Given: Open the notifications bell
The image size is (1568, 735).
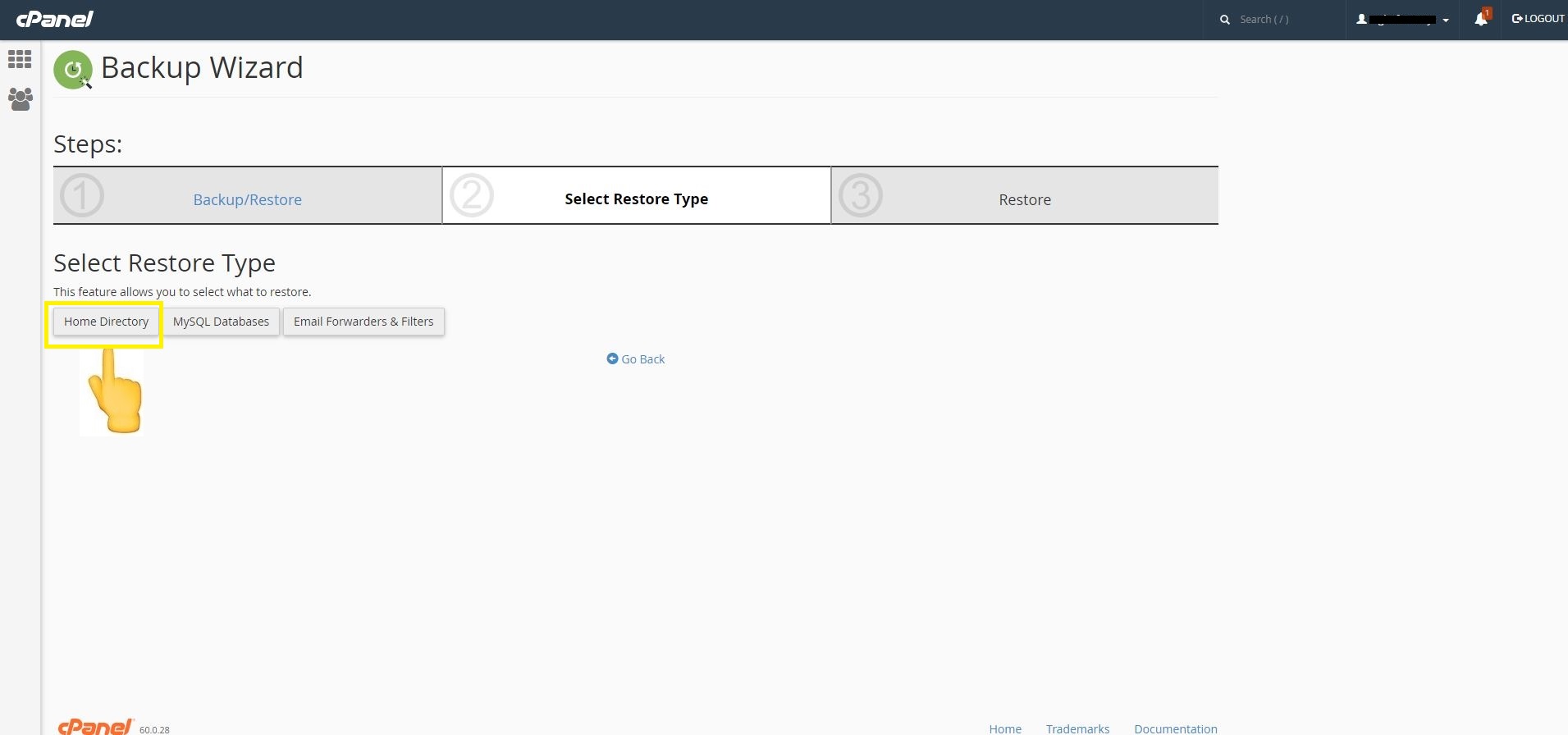Looking at the screenshot, I should click(x=1481, y=20).
